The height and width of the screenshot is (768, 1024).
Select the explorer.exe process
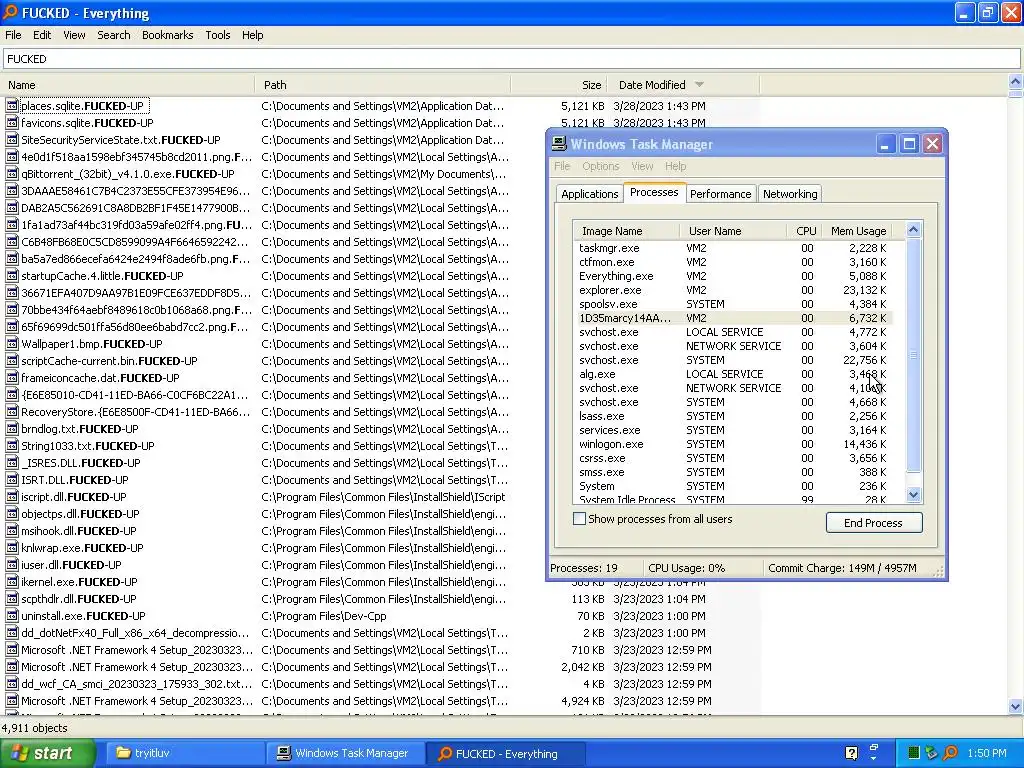click(733, 290)
